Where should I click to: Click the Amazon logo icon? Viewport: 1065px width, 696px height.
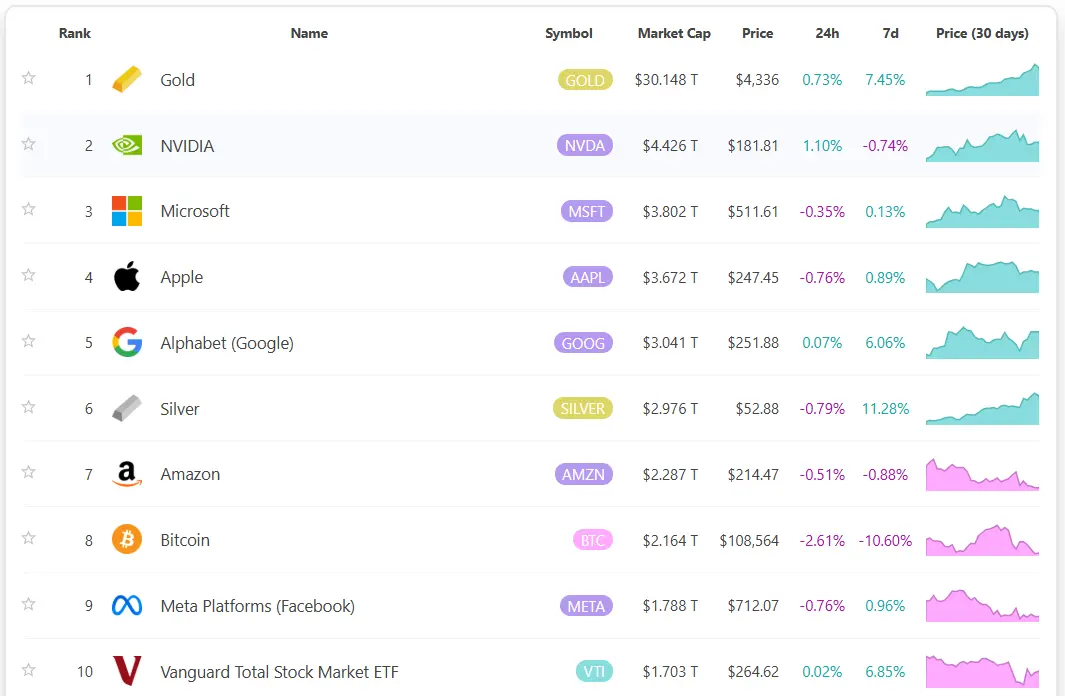[x=127, y=474]
